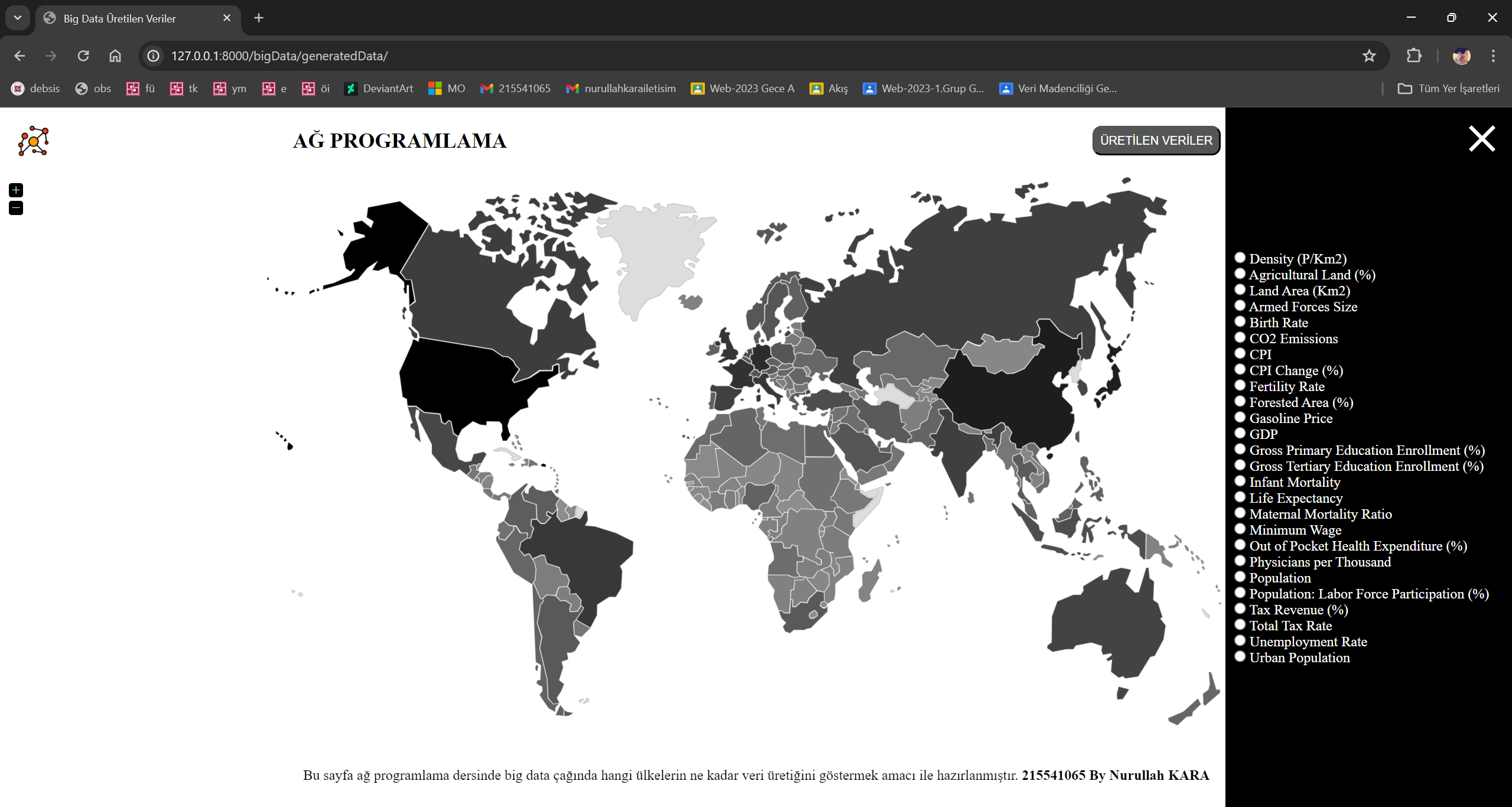Open Chrome's three-dot menu
Viewport: 1512px width, 807px height.
click(x=1494, y=56)
